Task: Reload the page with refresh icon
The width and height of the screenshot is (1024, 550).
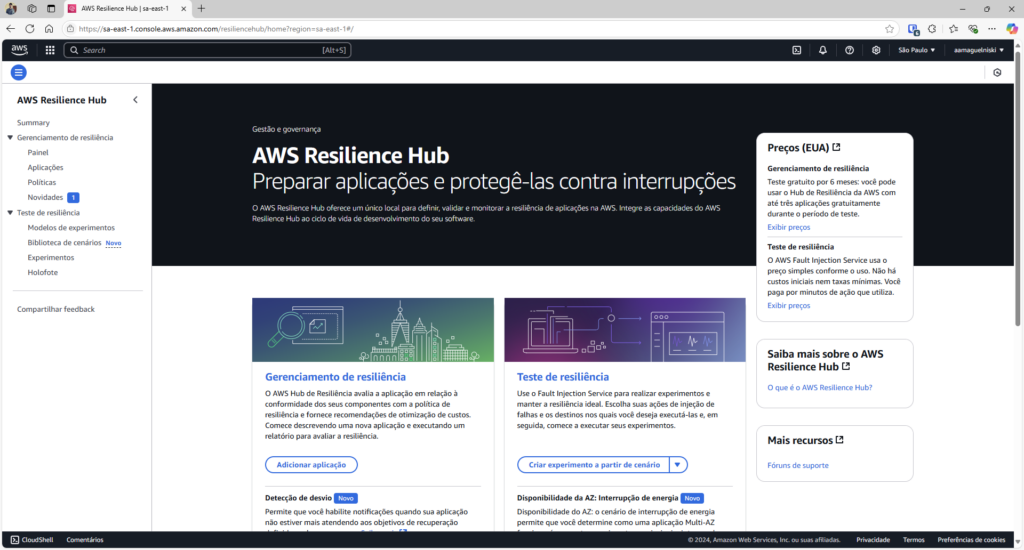Action: [x=29, y=29]
